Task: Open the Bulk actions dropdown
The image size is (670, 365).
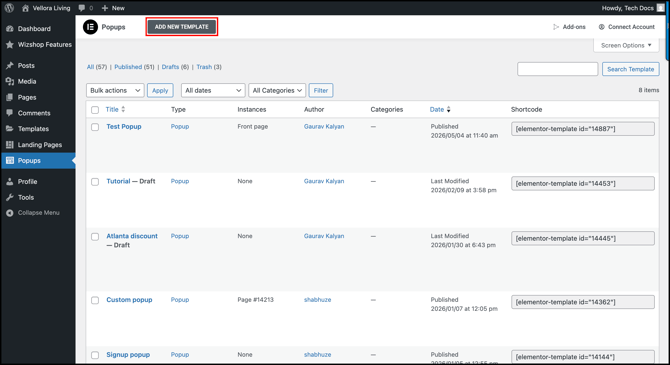Action: coord(115,90)
